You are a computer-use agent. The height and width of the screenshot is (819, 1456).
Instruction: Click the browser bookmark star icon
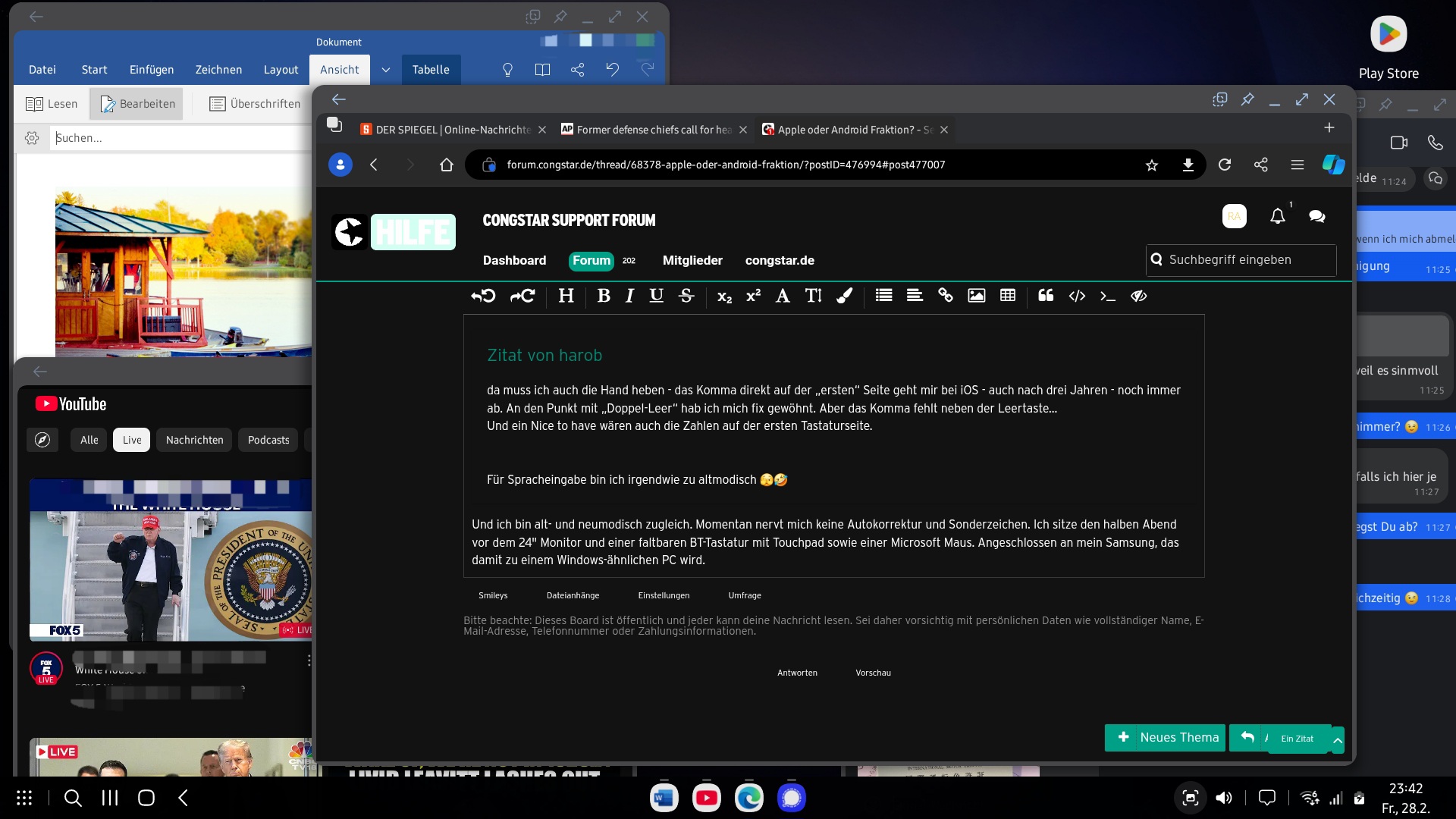pyautogui.click(x=1152, y=165)
